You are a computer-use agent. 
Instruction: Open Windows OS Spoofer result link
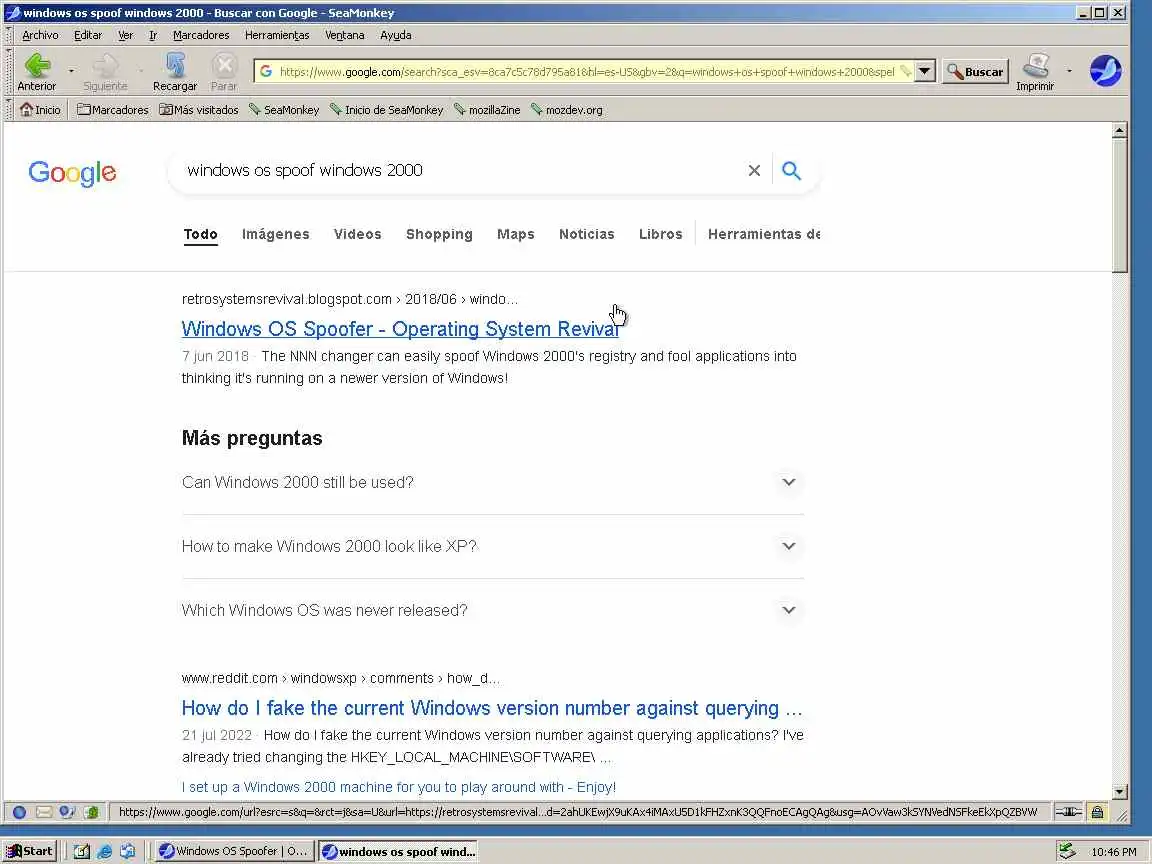click(400, 328)
